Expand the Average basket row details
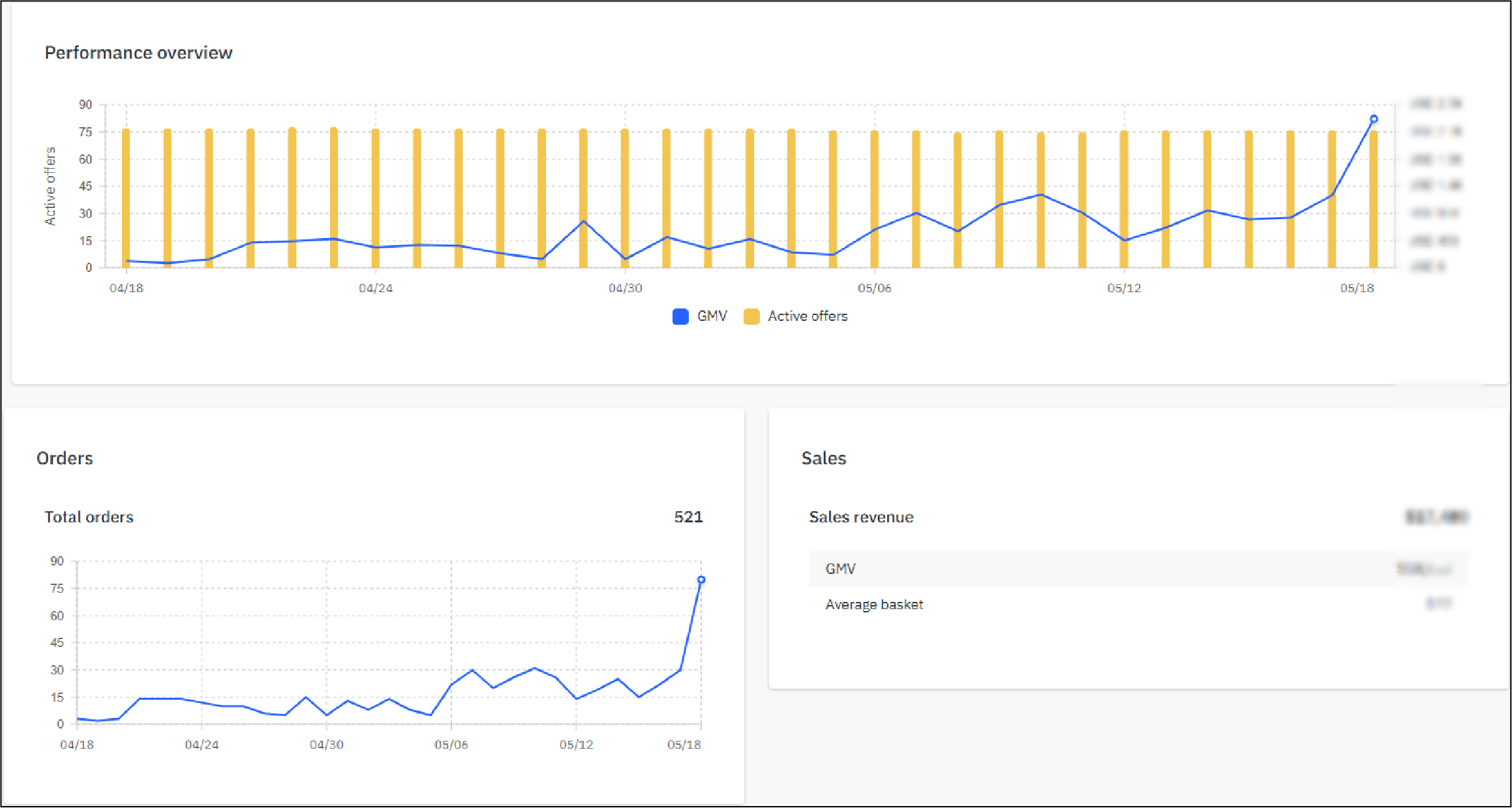Image resolution: width=1512 pixels, height=808 pixels. (x=874, y=604)
